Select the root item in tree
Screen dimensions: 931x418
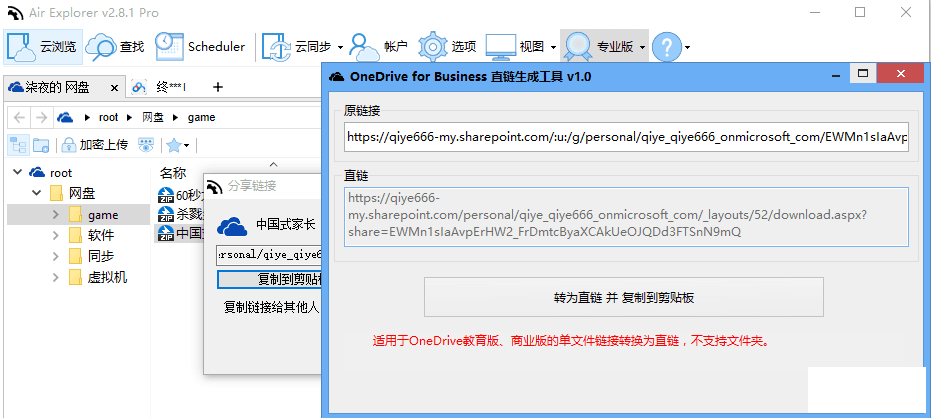61,173
